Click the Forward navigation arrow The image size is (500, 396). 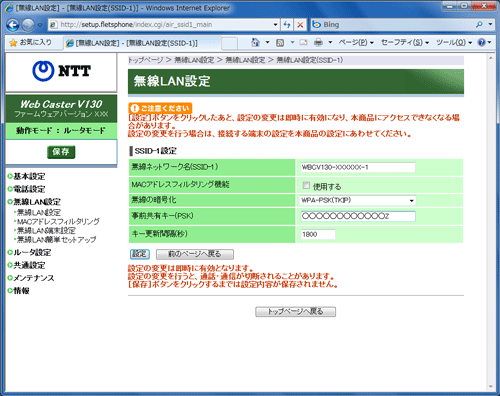pyautogui.click(x=28, y=25)
